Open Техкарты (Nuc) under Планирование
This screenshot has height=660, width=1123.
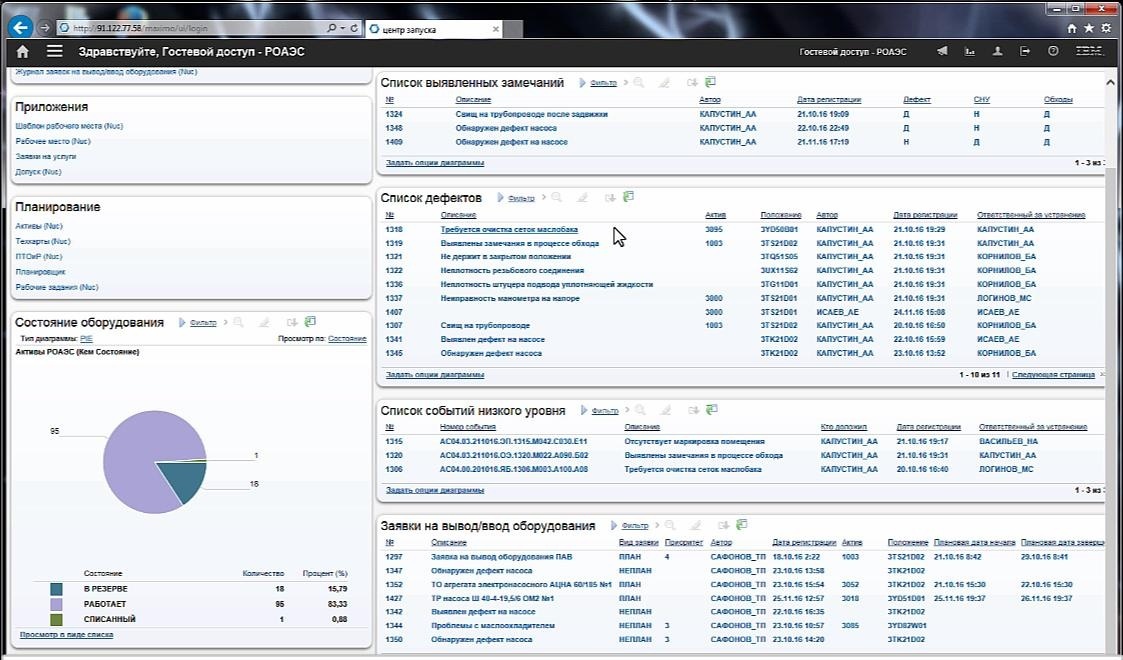tap(43, 241)
